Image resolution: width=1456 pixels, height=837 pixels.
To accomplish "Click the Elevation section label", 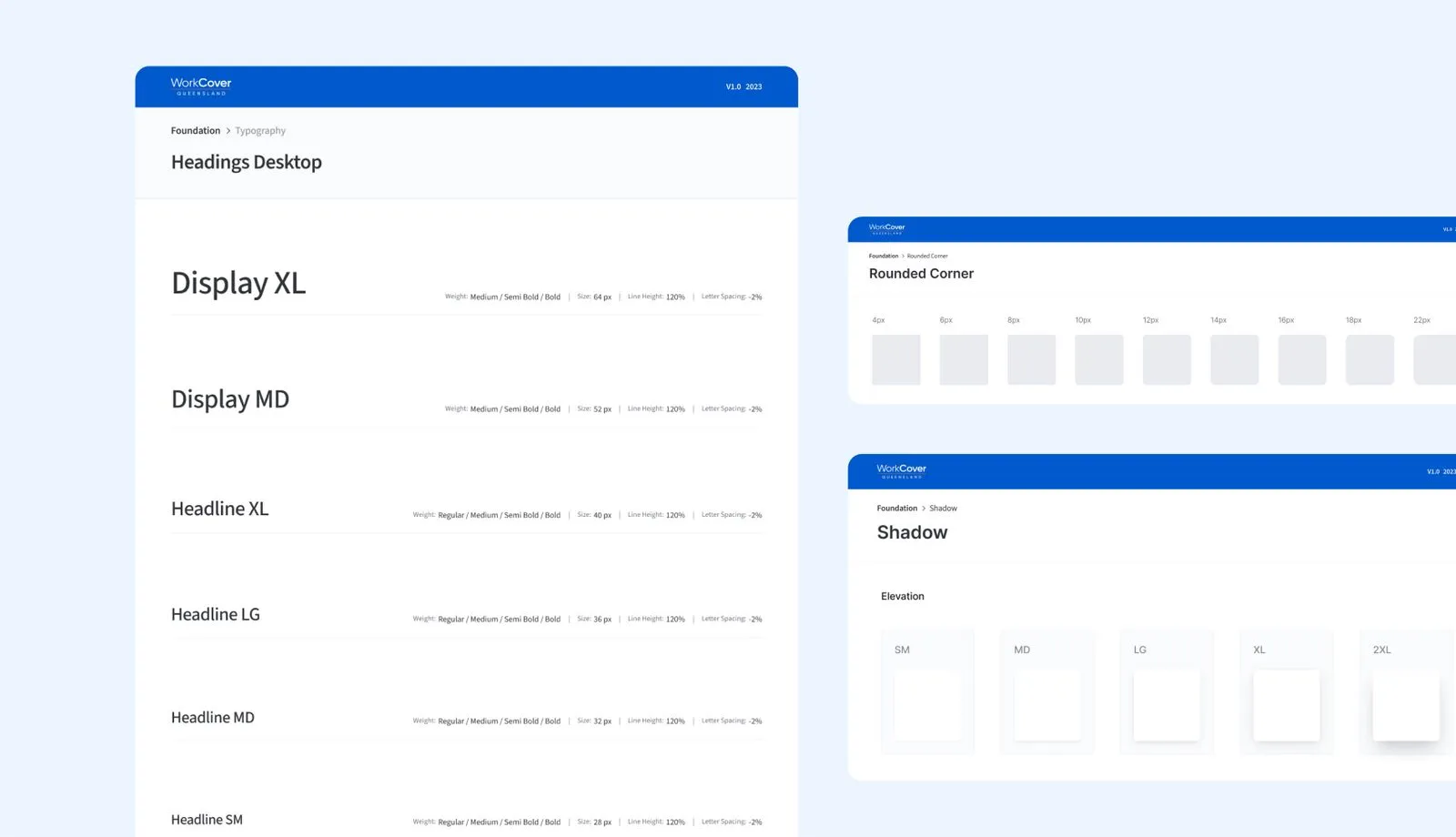I will point(902,597).
